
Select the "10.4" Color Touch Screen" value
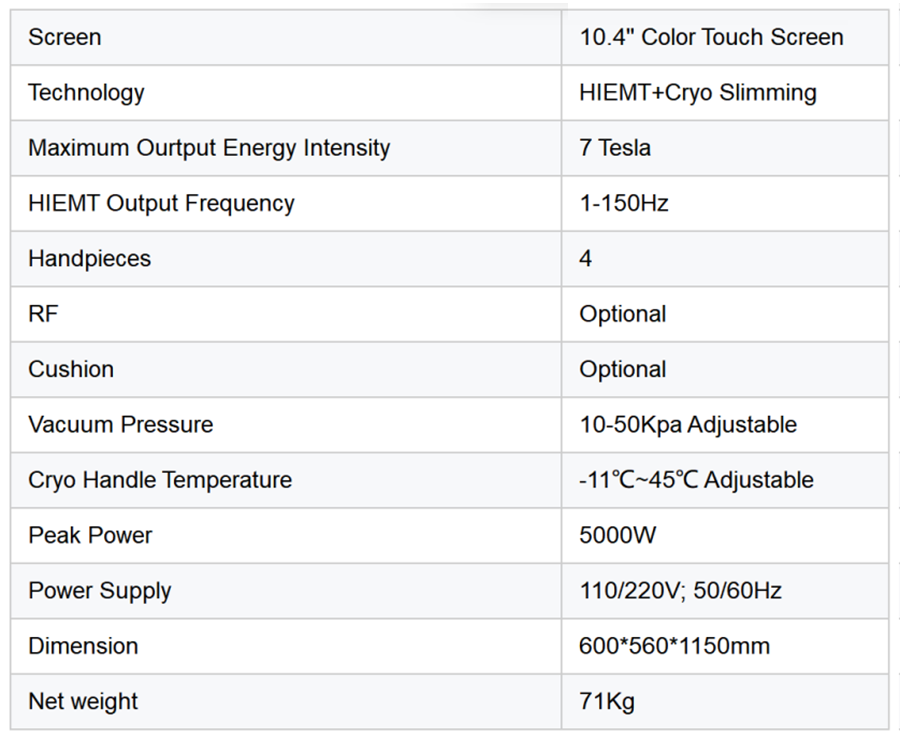tap(711, 38)
